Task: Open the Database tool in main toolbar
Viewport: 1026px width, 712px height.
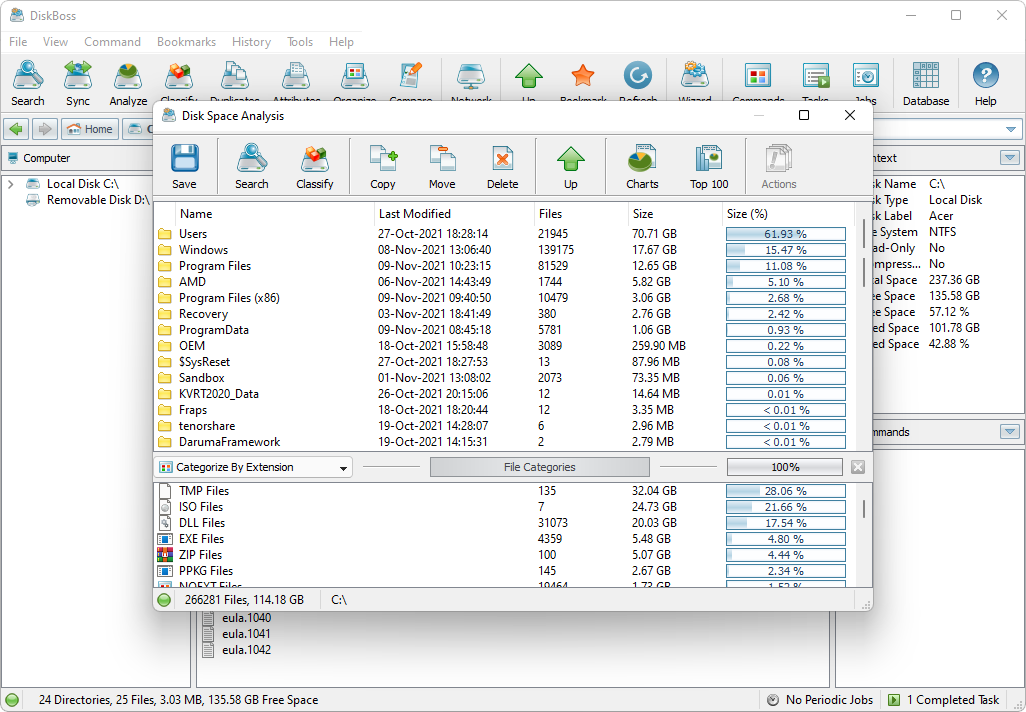Action: [x=926, y=83]
